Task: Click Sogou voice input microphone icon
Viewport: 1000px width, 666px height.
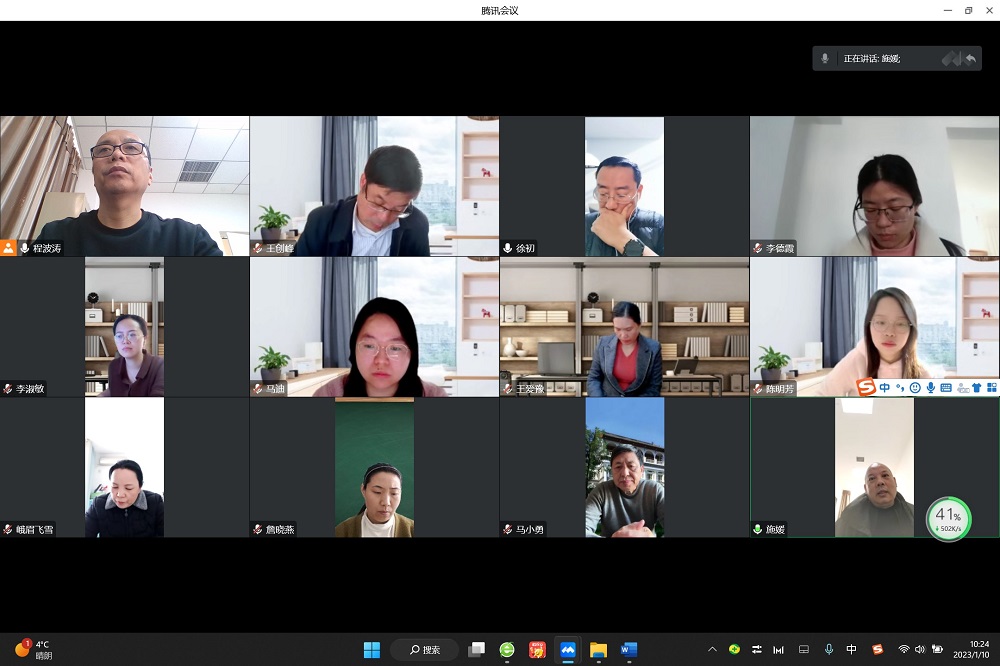Action: click(930, 387)
